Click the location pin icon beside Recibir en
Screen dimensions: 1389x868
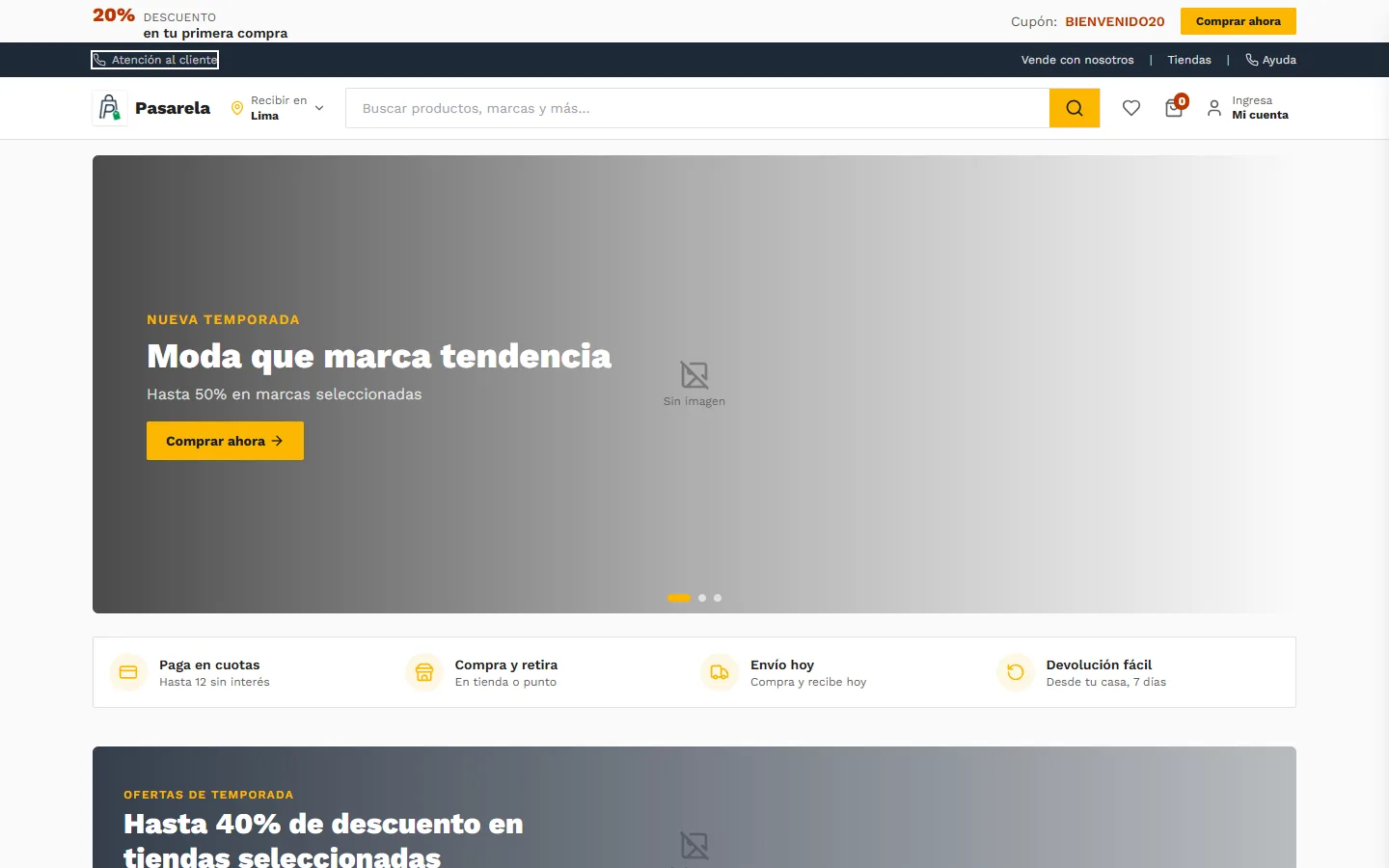click(237, 108)
